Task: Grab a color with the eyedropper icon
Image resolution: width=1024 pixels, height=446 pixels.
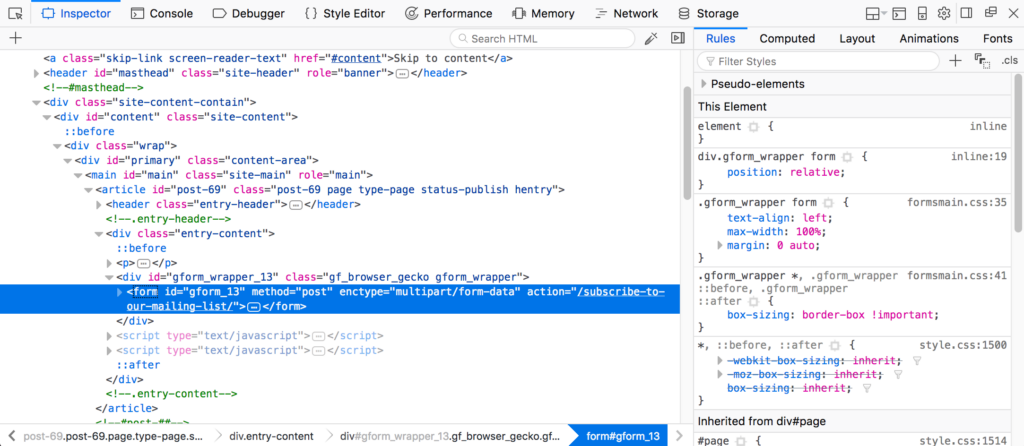Action: click(x=650, y=39)
